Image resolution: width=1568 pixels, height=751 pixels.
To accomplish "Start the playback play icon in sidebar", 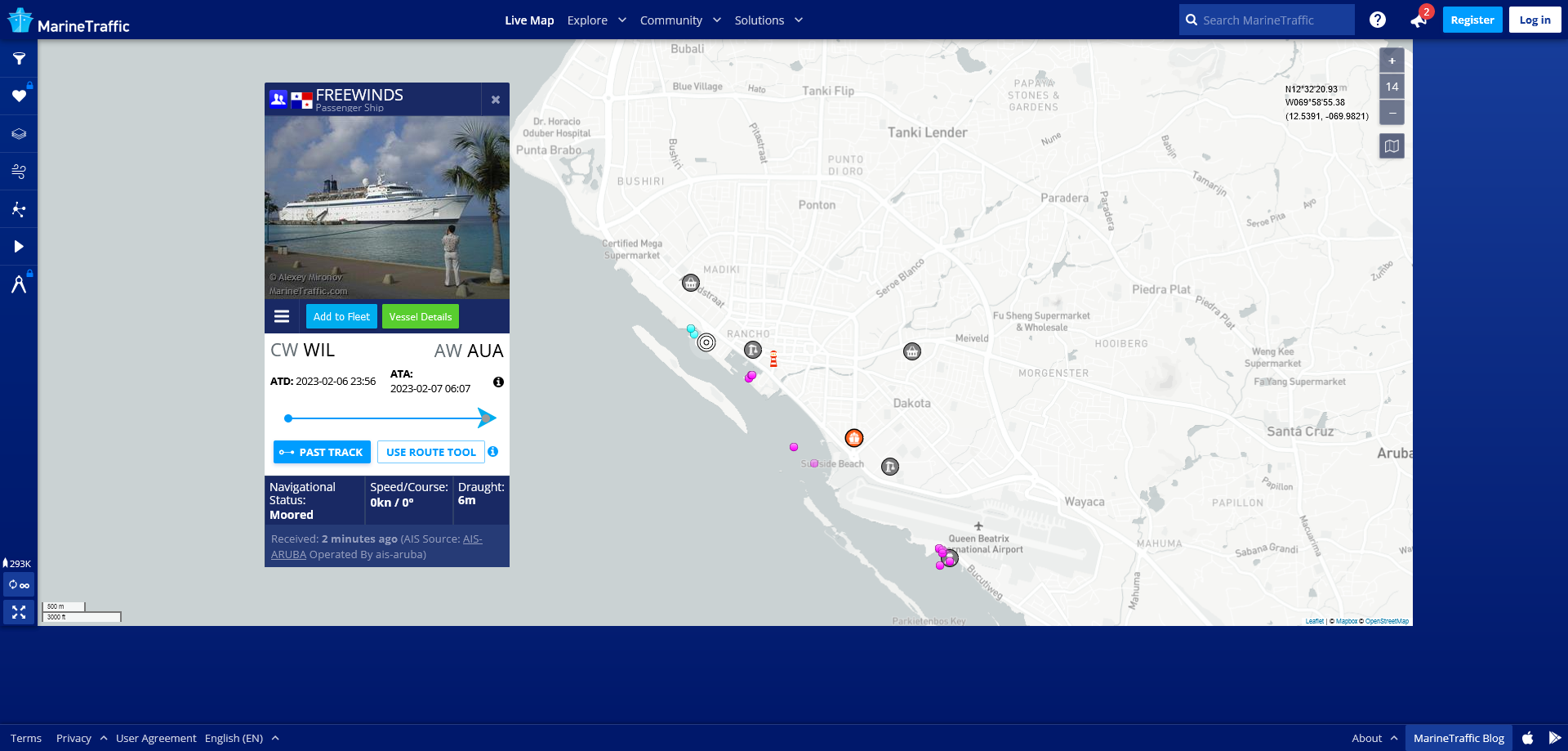I will point(19,247).
